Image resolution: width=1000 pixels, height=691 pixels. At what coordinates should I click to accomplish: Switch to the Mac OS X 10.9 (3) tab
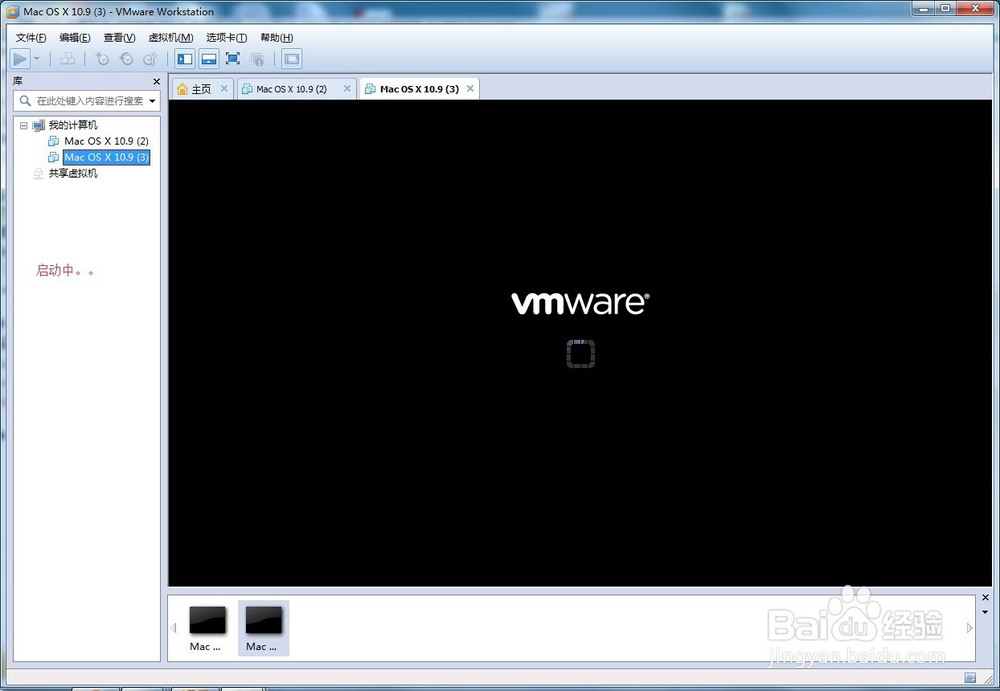pos(419,89)
